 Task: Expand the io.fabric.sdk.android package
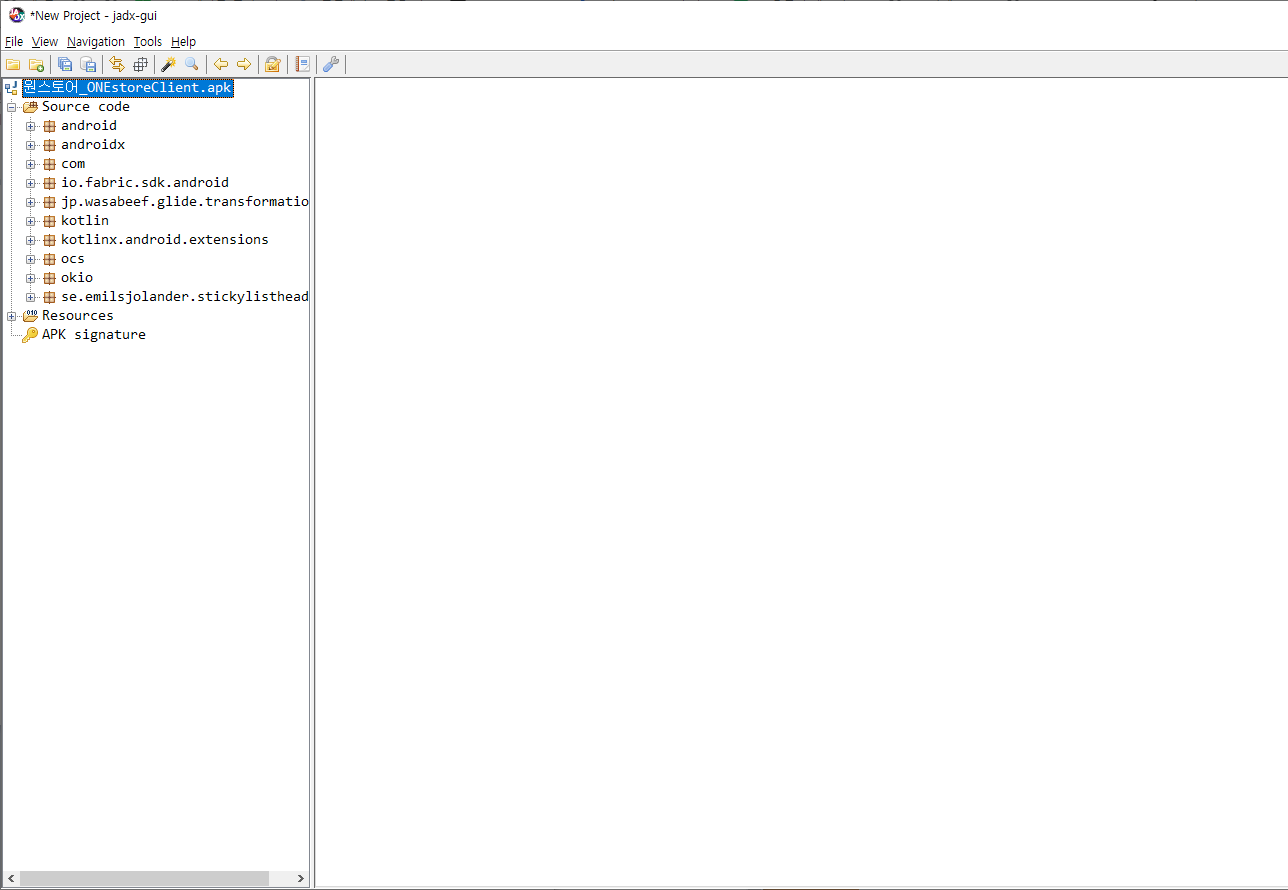(31, 183)
